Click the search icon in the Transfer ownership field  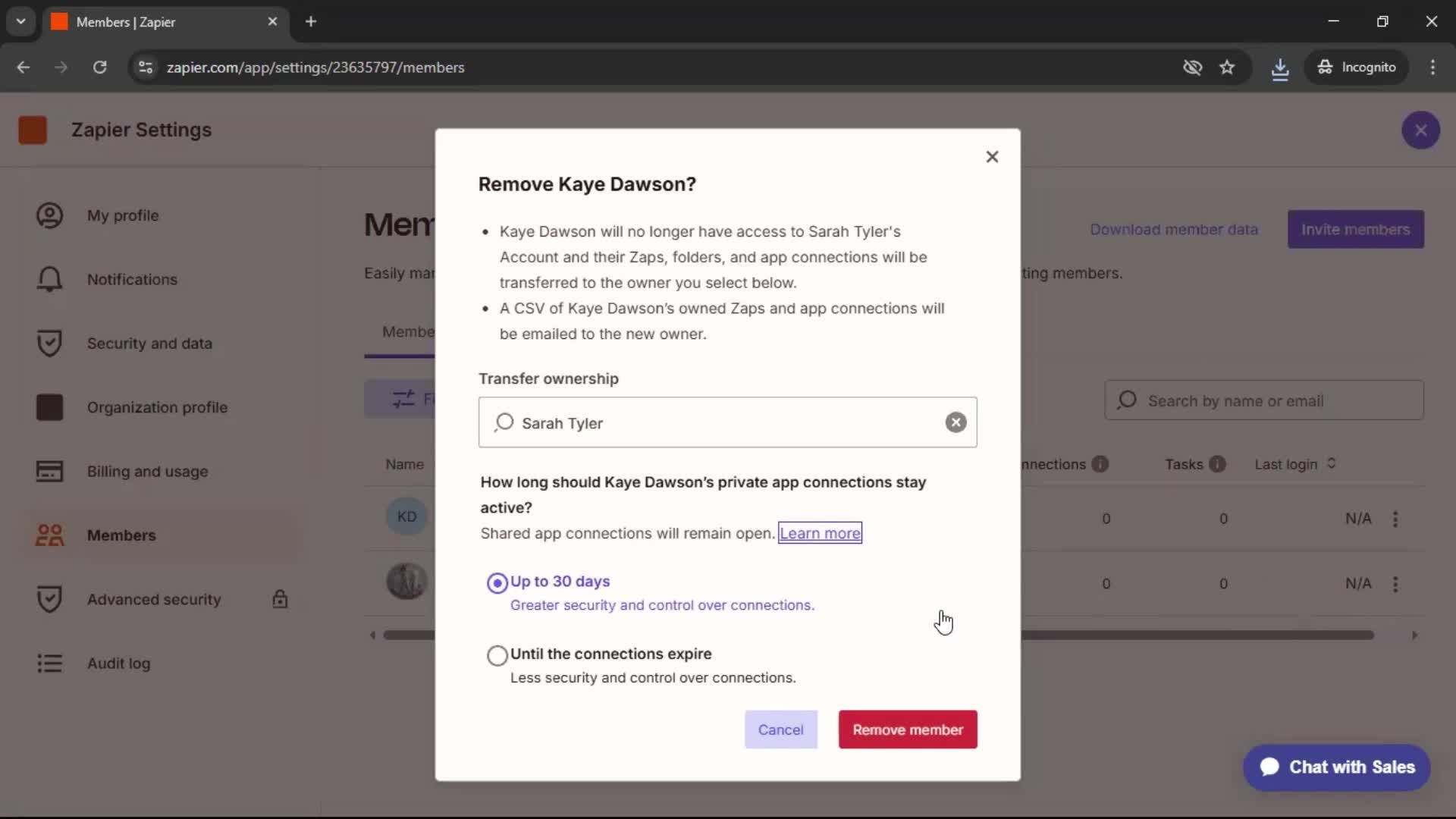coord(504,422)
